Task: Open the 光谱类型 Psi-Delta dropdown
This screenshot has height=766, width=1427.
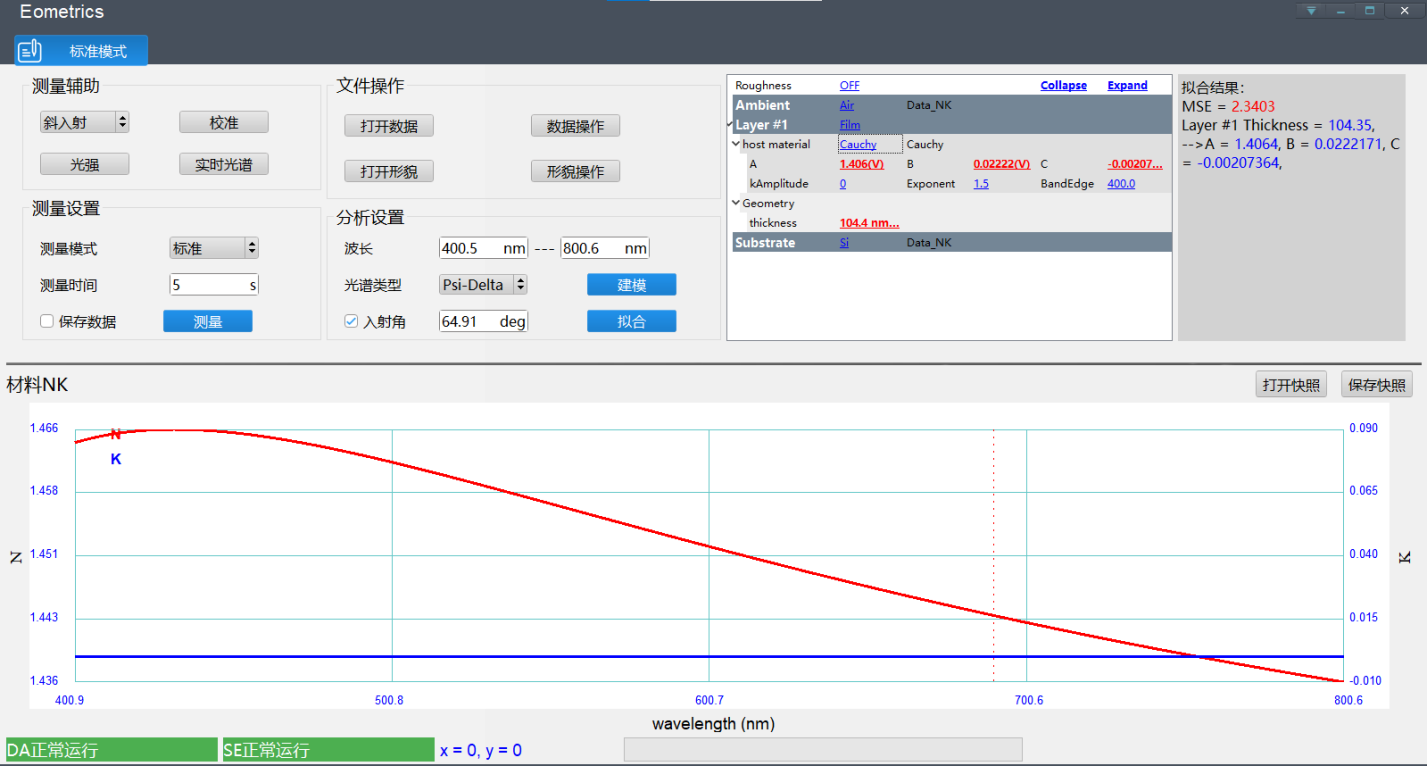Action: (x=484, y=285)
